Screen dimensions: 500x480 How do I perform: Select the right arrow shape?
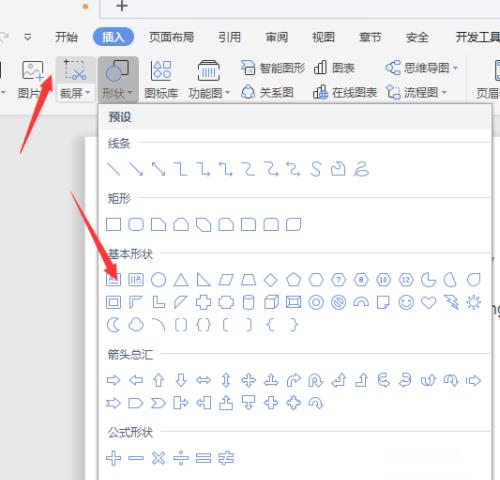click(x=113, y=380)
